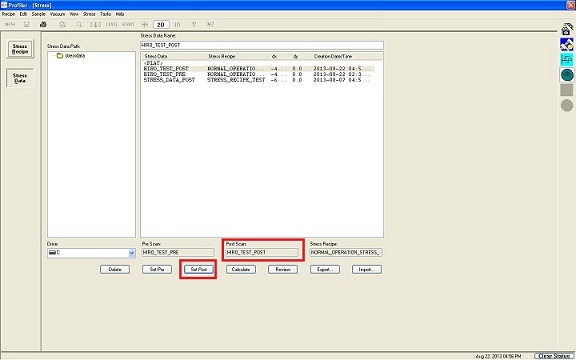The width and height of the screenshot is (576, 360).
Task: Open the Edit menu
Action: [23, 14]
